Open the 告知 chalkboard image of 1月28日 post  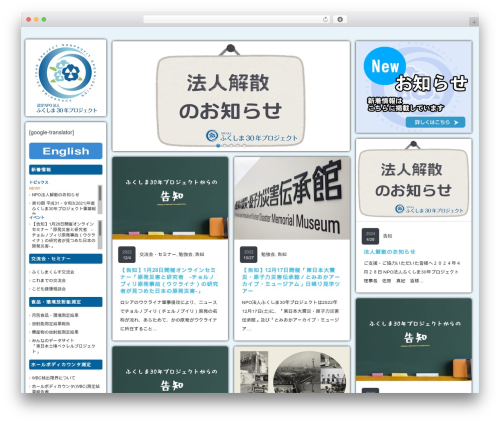tap(170, 198)
